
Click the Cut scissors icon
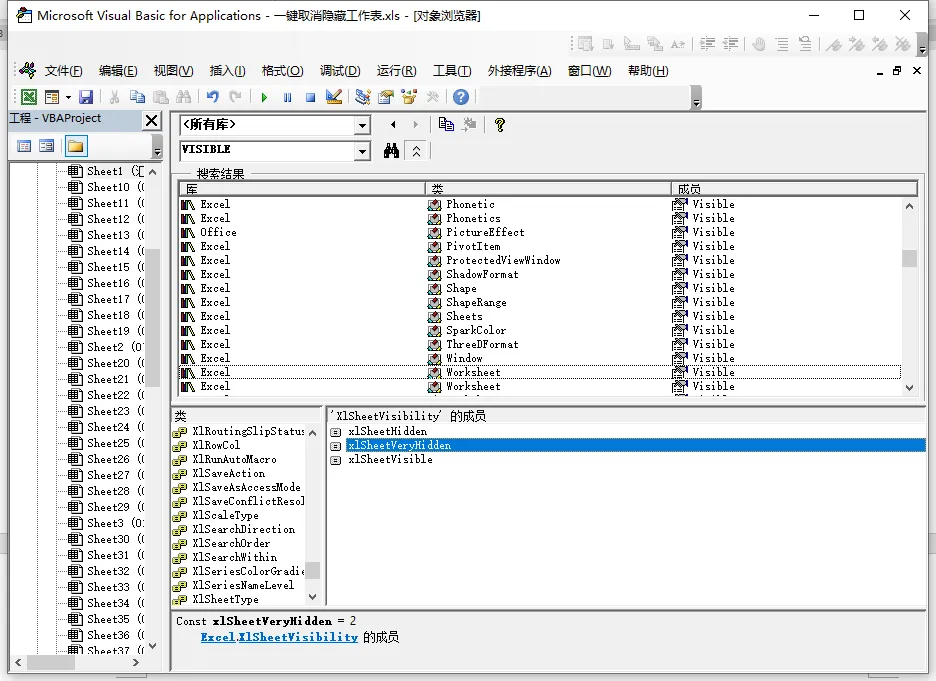tap(115, 97)
